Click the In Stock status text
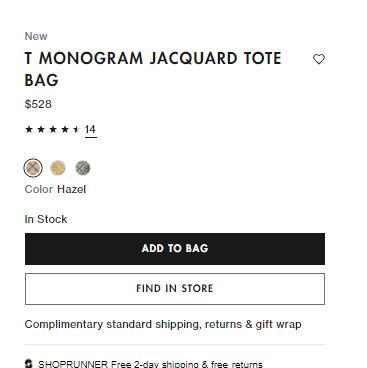The width and height of the screenshot is (367, 368). (46, 219)
